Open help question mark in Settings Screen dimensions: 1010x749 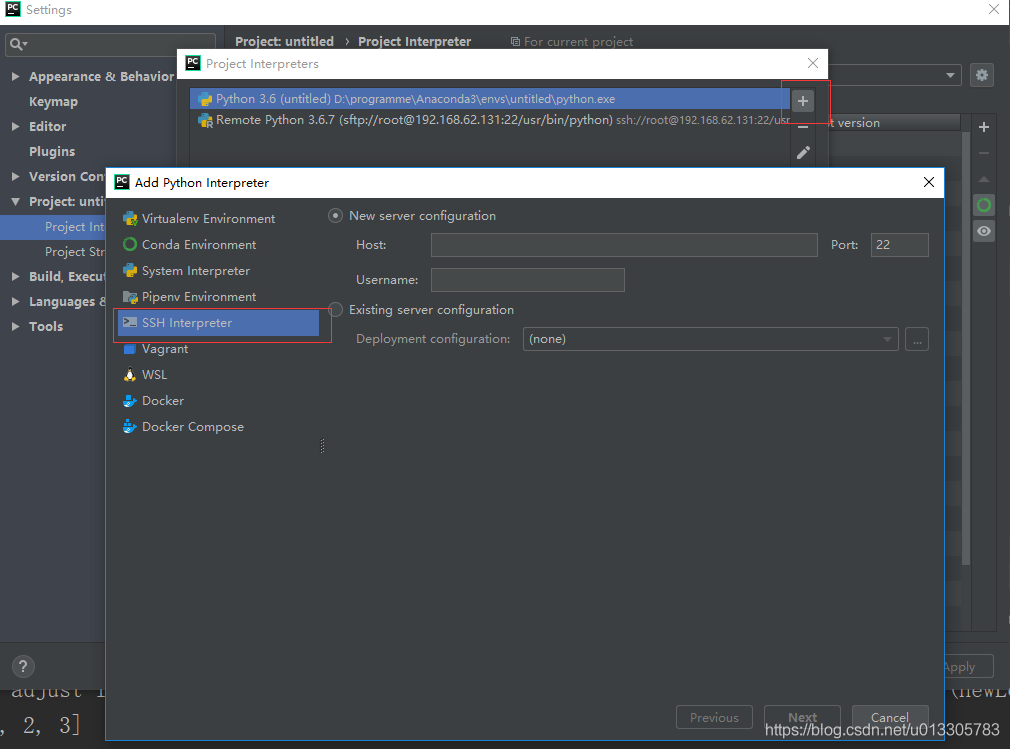tap(23, 667)
